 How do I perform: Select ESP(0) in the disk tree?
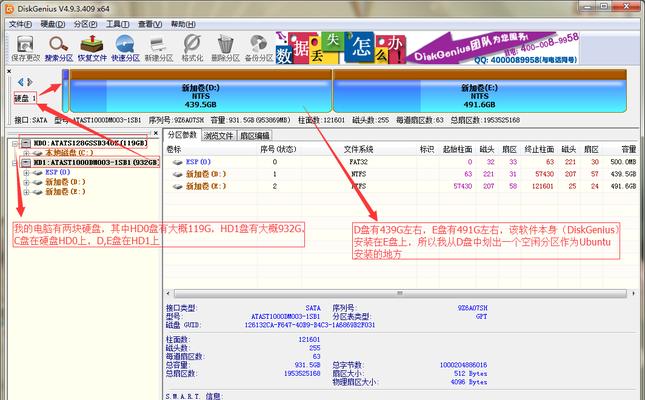pos(58,172)
